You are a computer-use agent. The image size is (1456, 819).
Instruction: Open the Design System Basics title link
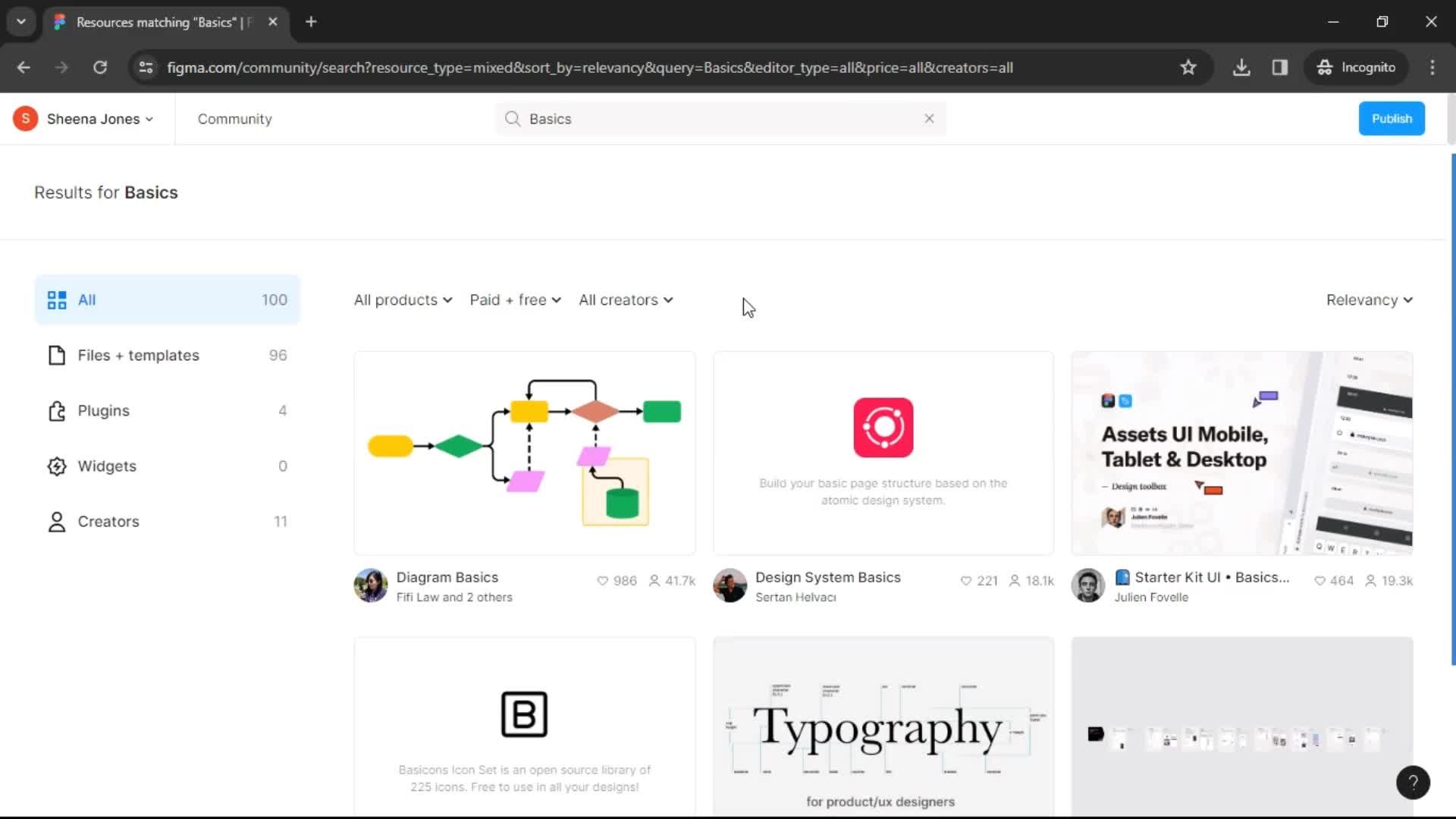827,577
